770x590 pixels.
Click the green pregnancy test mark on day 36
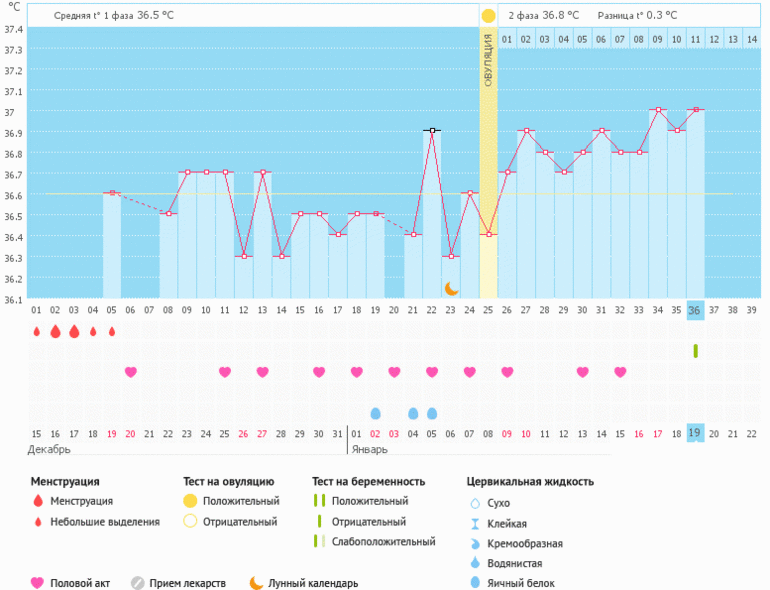pyautogui.click(x=695, y=351)
